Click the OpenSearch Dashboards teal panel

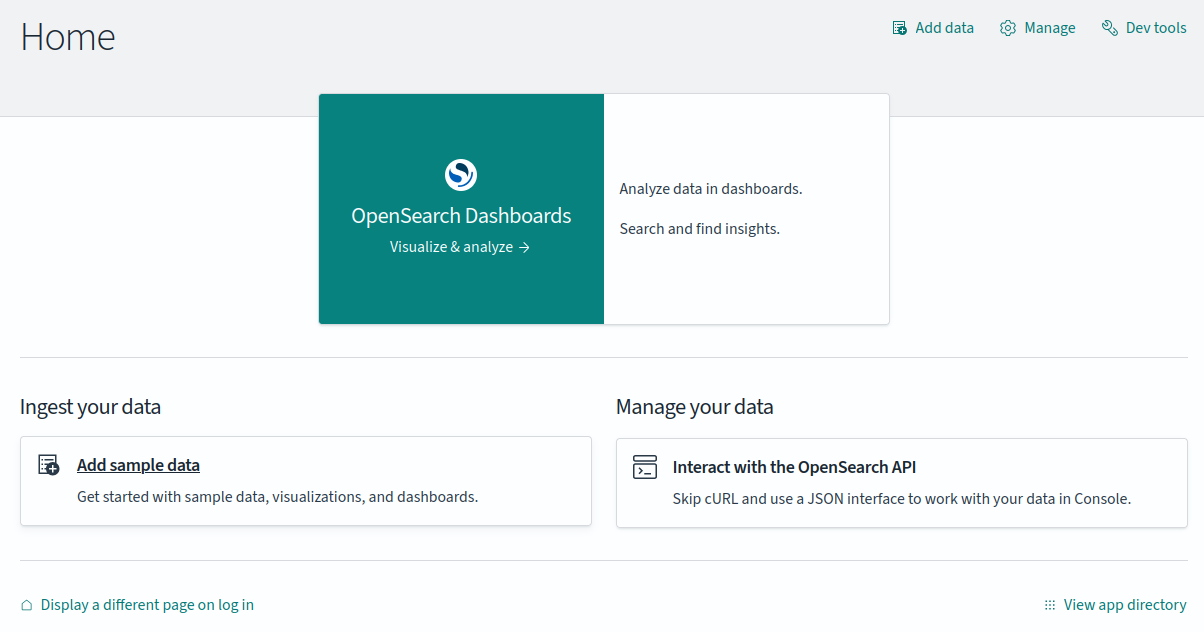460,208
